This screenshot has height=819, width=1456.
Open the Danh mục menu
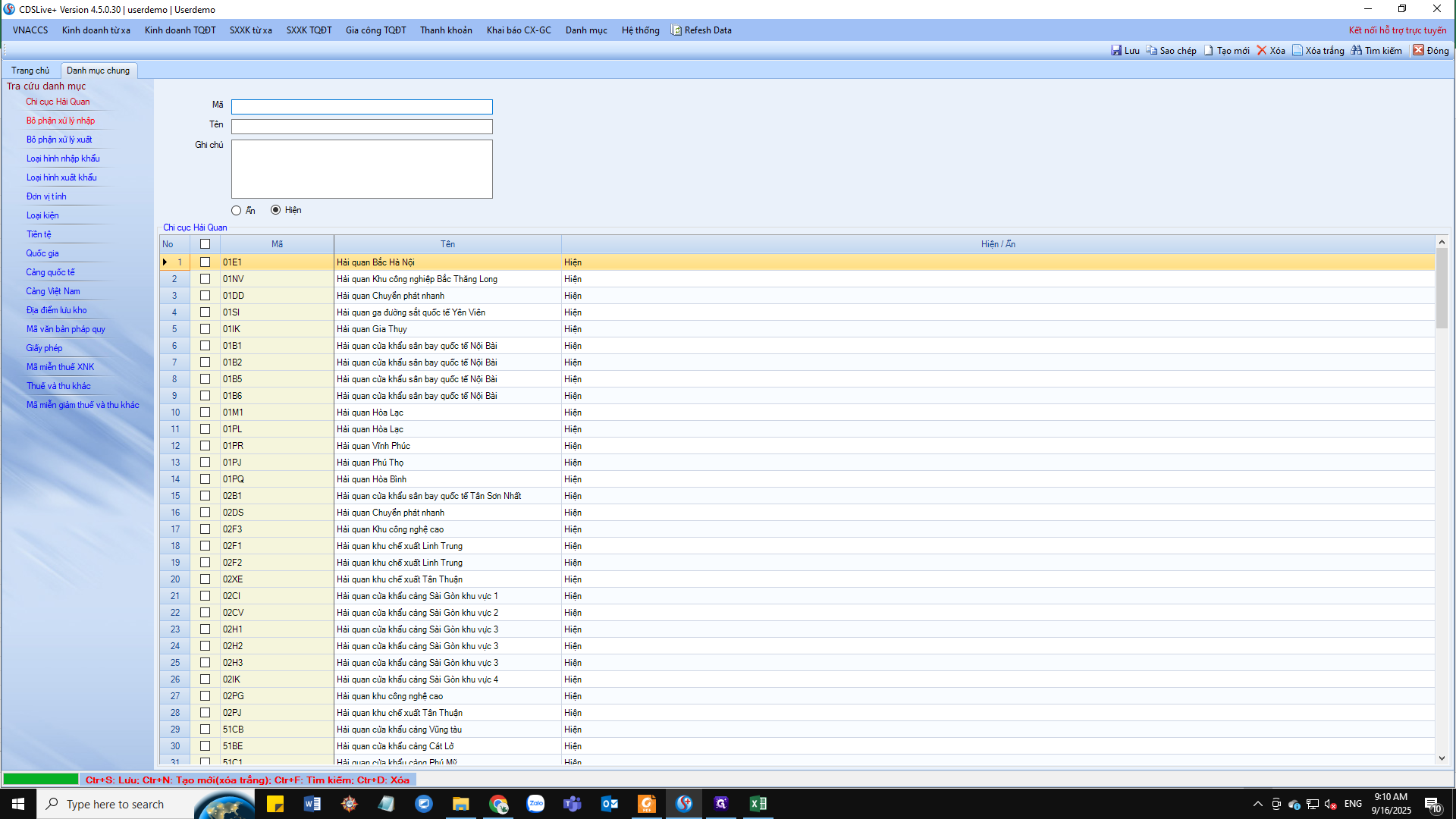pos(585,30)
